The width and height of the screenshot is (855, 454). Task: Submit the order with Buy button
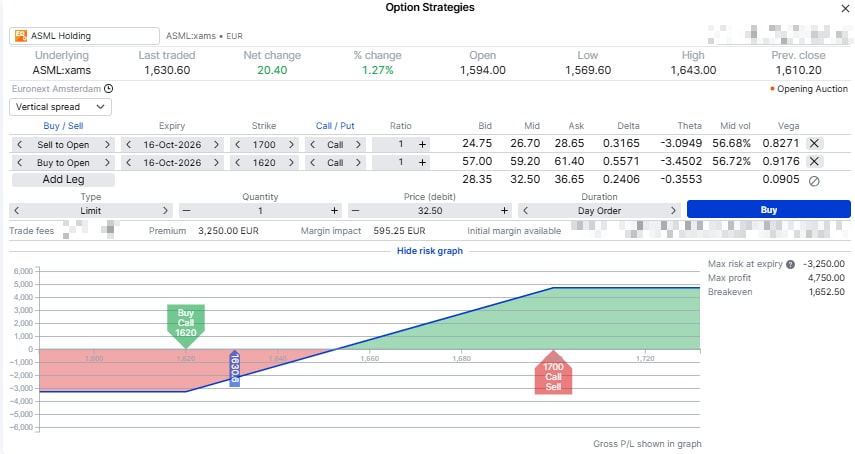point(769,210)
